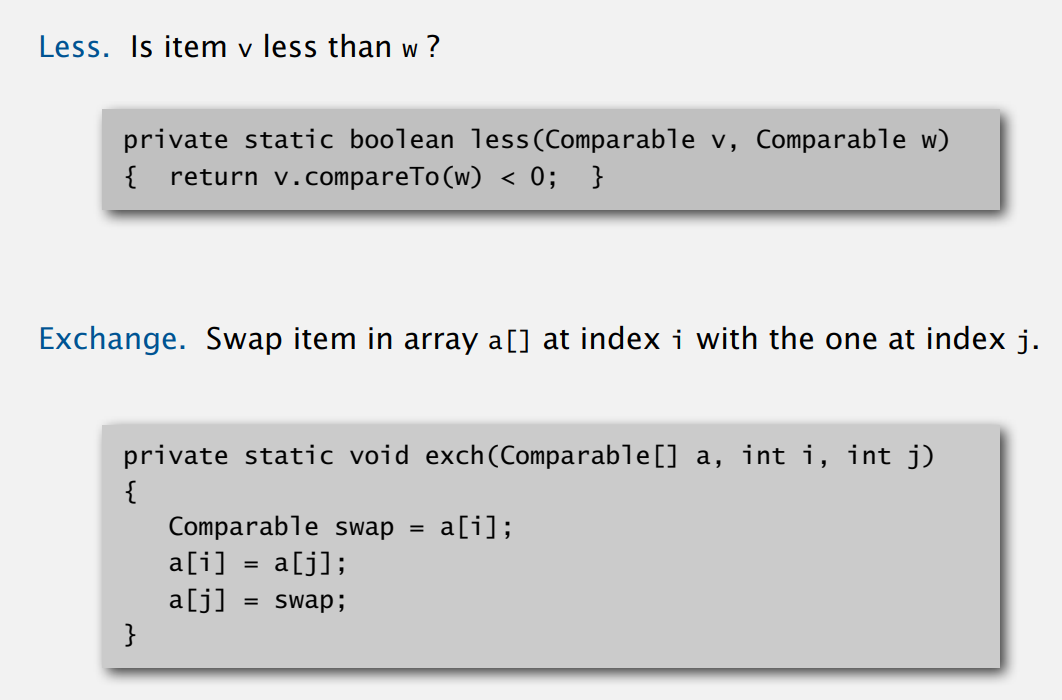The width and height of the screenshot is (1062, 700).
Task: Click the blue "Exchange." heading
Action: [x=112, y=339]
